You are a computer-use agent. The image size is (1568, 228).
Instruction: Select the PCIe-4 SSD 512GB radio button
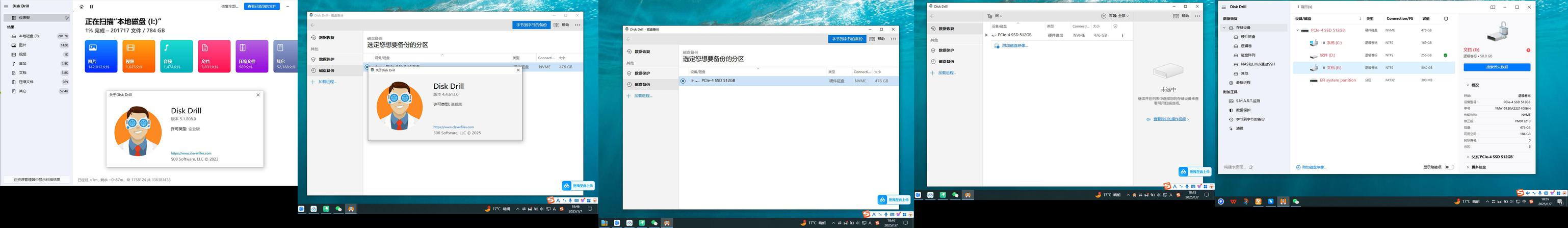tap(683, 81)
